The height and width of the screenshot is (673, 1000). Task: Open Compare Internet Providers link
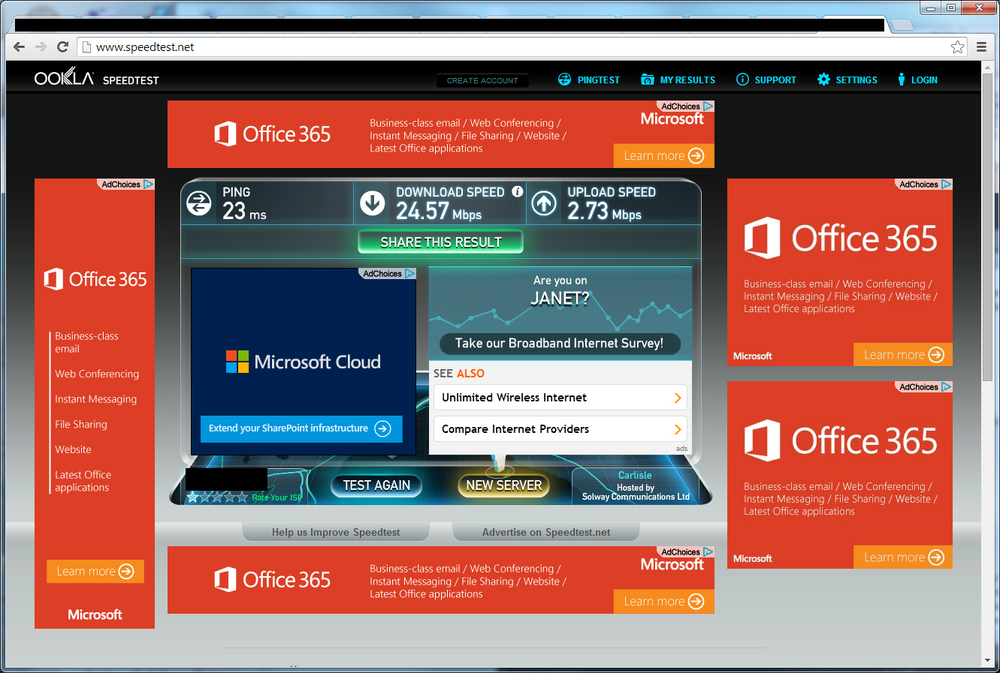[560, 429]
